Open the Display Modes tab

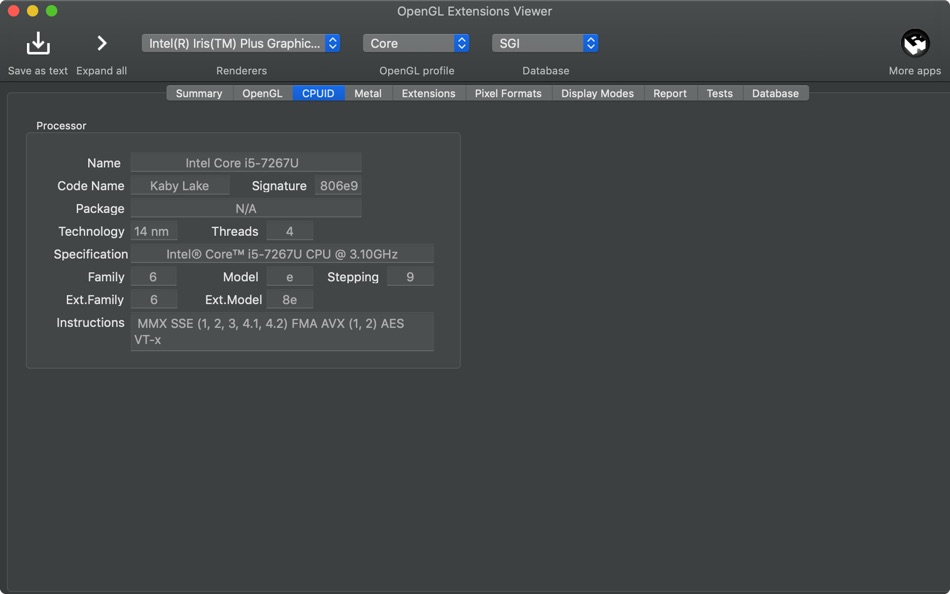pyautogui.click(x=597, y=93)
